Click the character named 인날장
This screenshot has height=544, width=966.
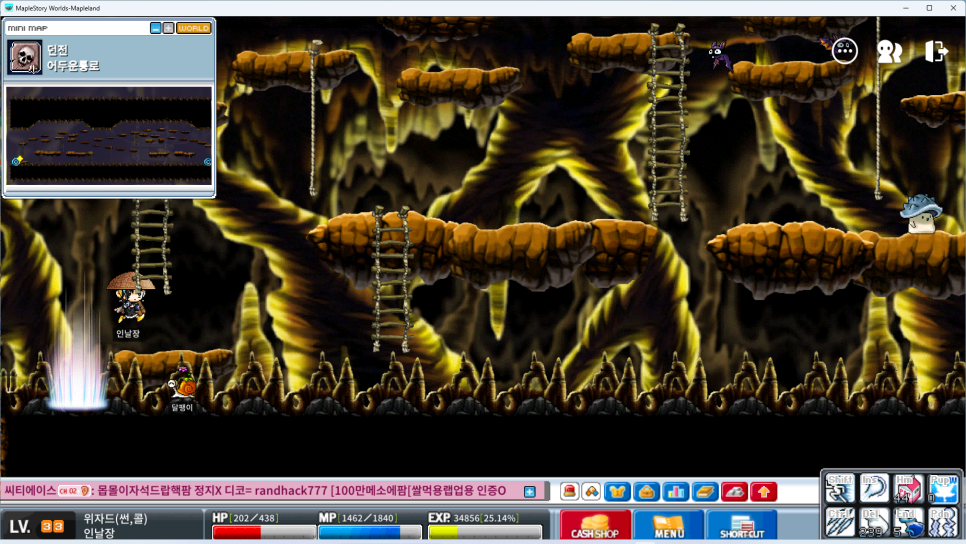(129, 299)
